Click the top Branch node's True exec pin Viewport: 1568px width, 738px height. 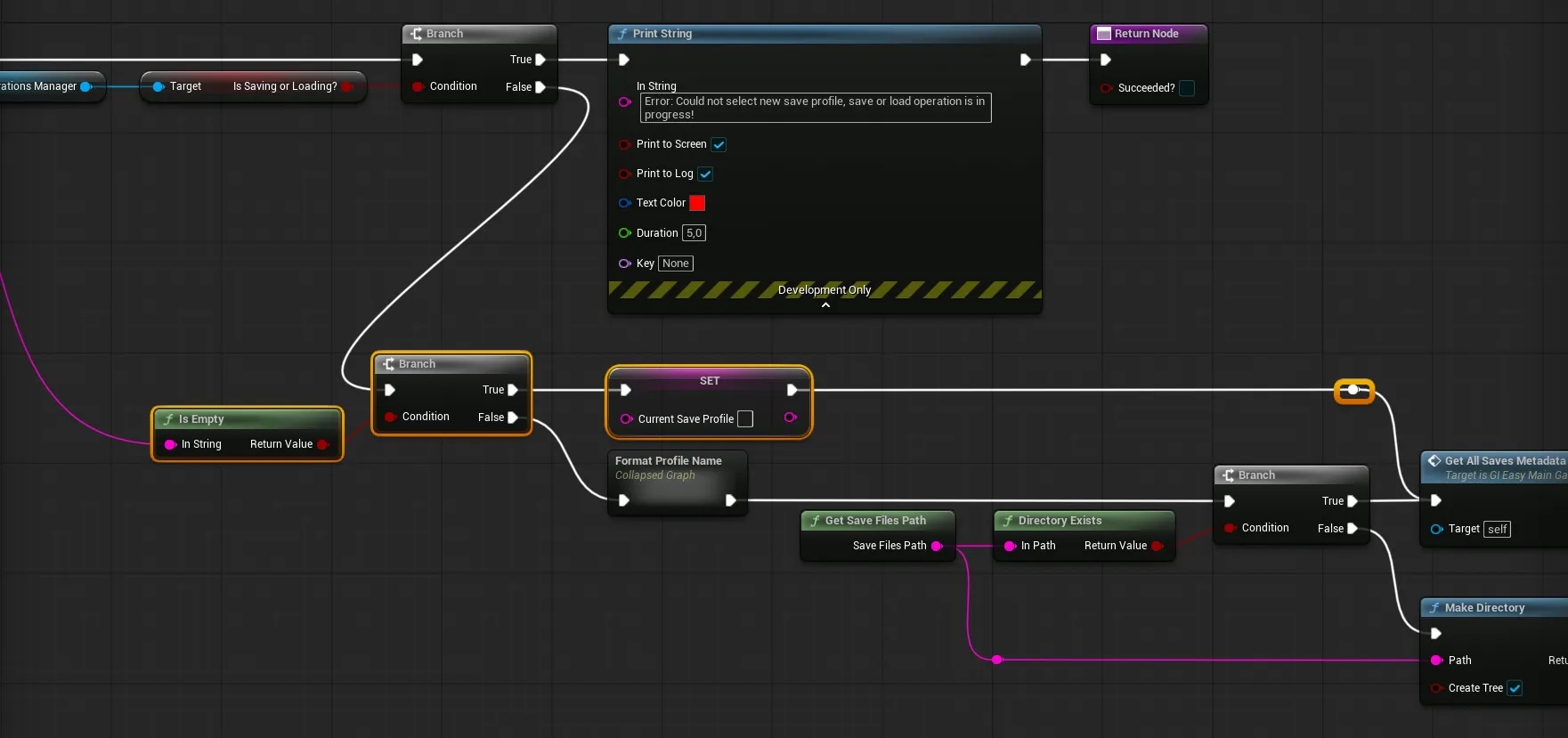[x=540, y=60]
